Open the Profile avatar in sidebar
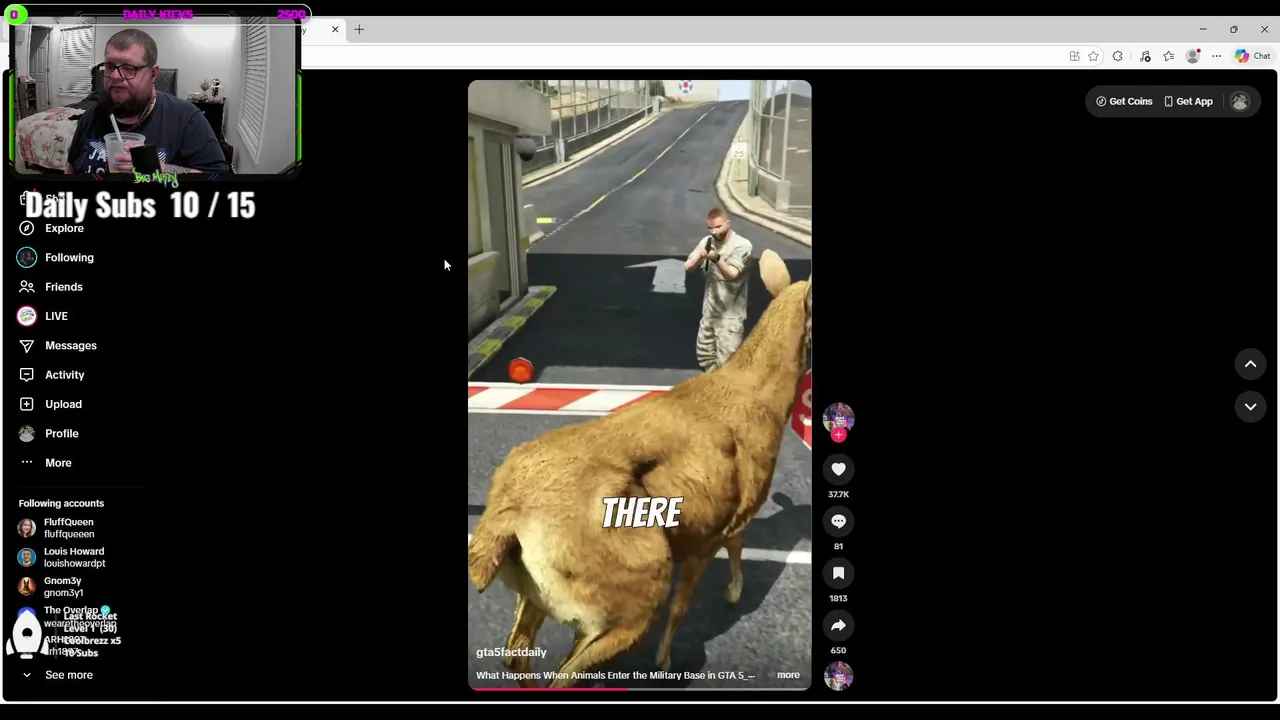Image resolution: width=1280 pixels, height=720 pixels. point(27,433)
